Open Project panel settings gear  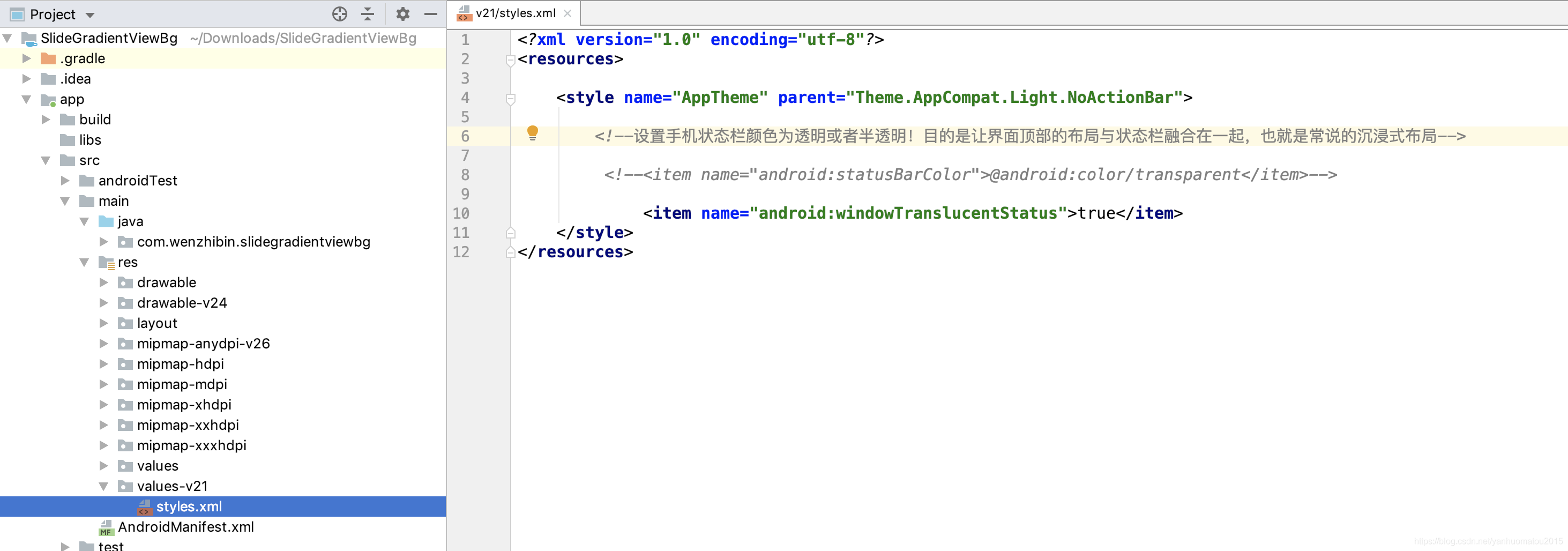pos(403,14)
